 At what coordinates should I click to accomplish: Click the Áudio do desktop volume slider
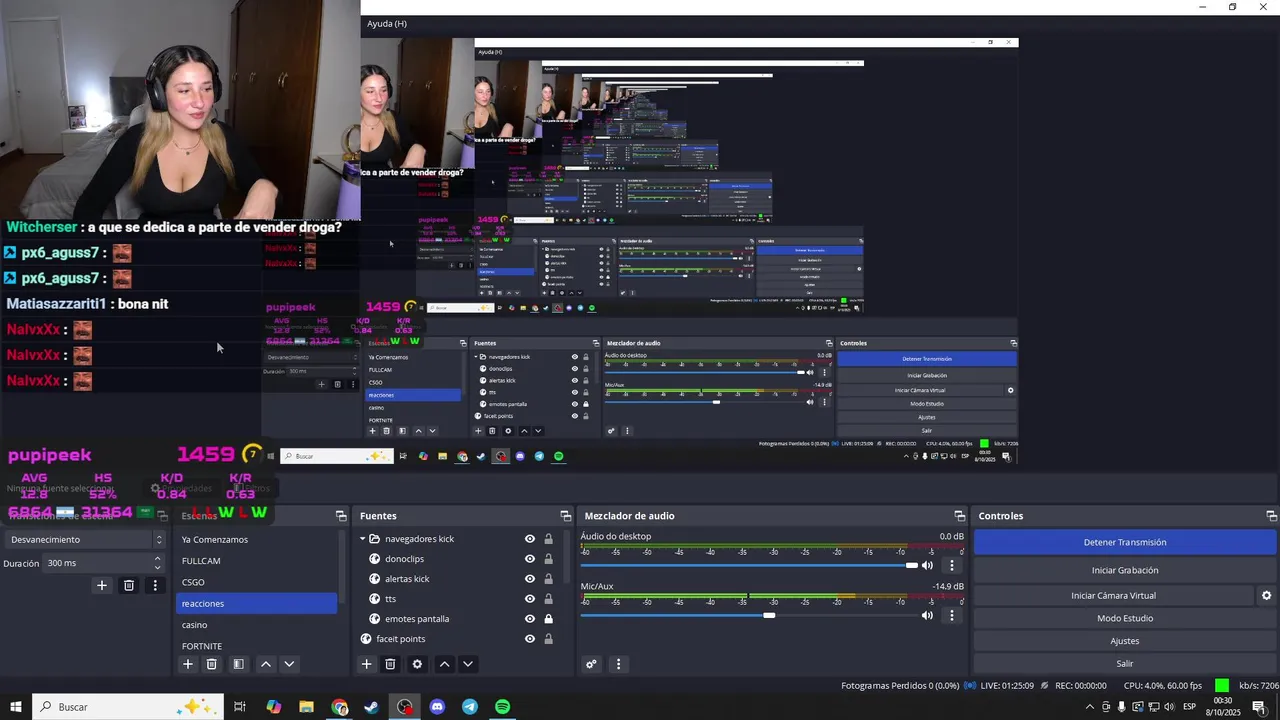pyautogui.click(x=749, y=566)
